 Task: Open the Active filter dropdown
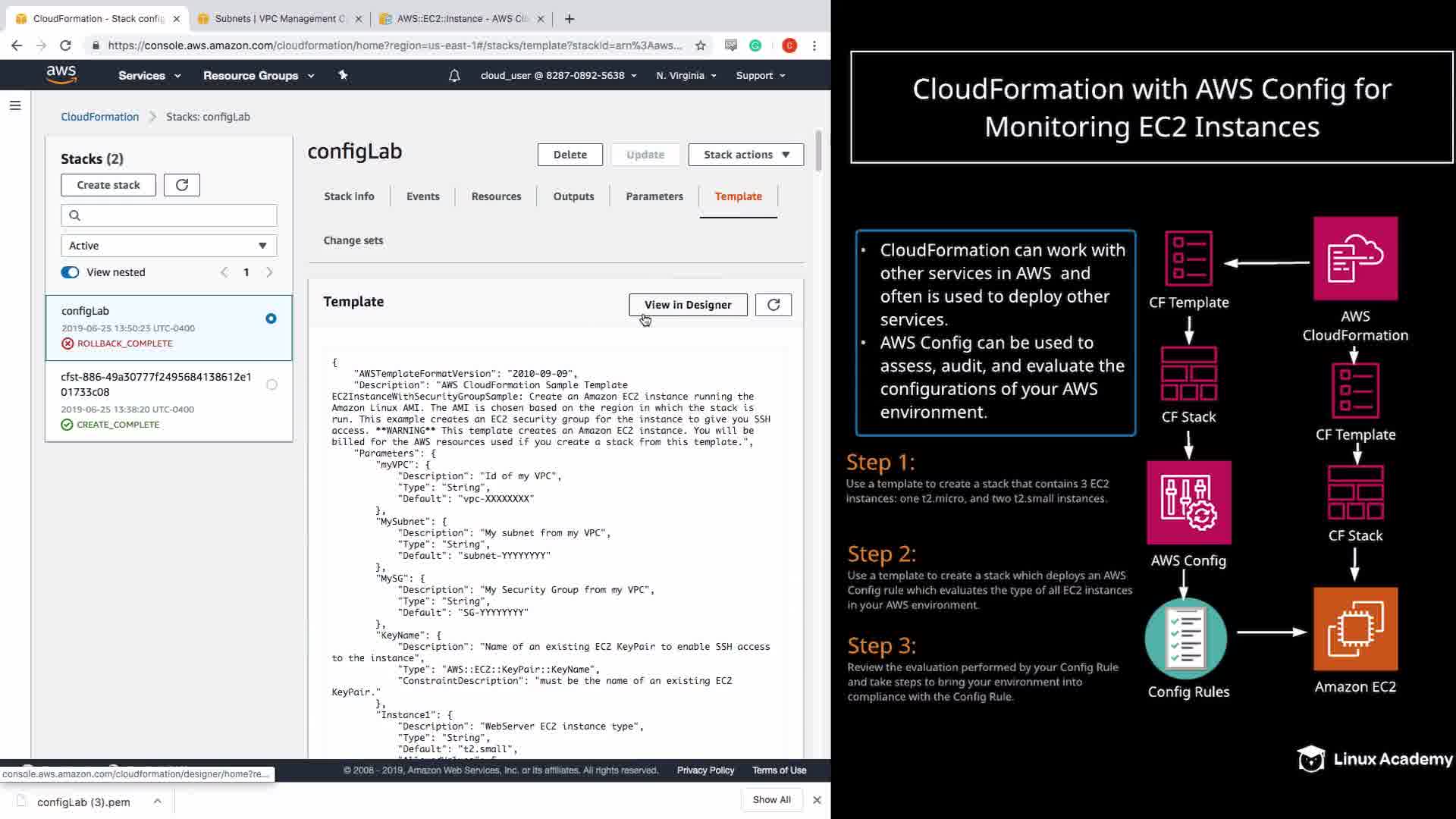[x=168, y=246]
